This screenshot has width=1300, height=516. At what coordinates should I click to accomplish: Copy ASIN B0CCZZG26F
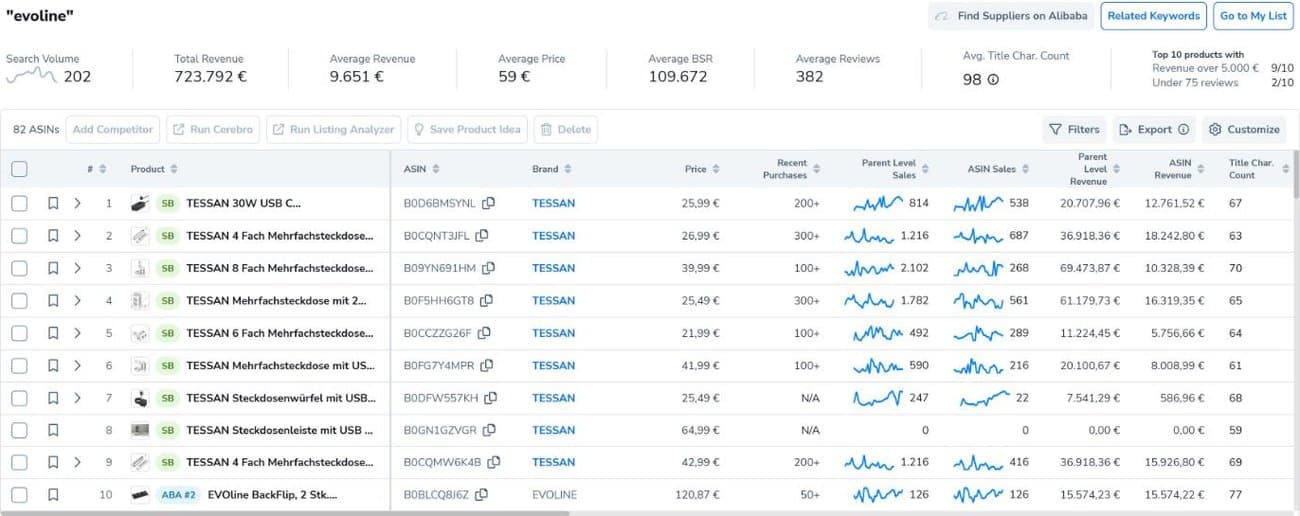(x=484, y=333)
